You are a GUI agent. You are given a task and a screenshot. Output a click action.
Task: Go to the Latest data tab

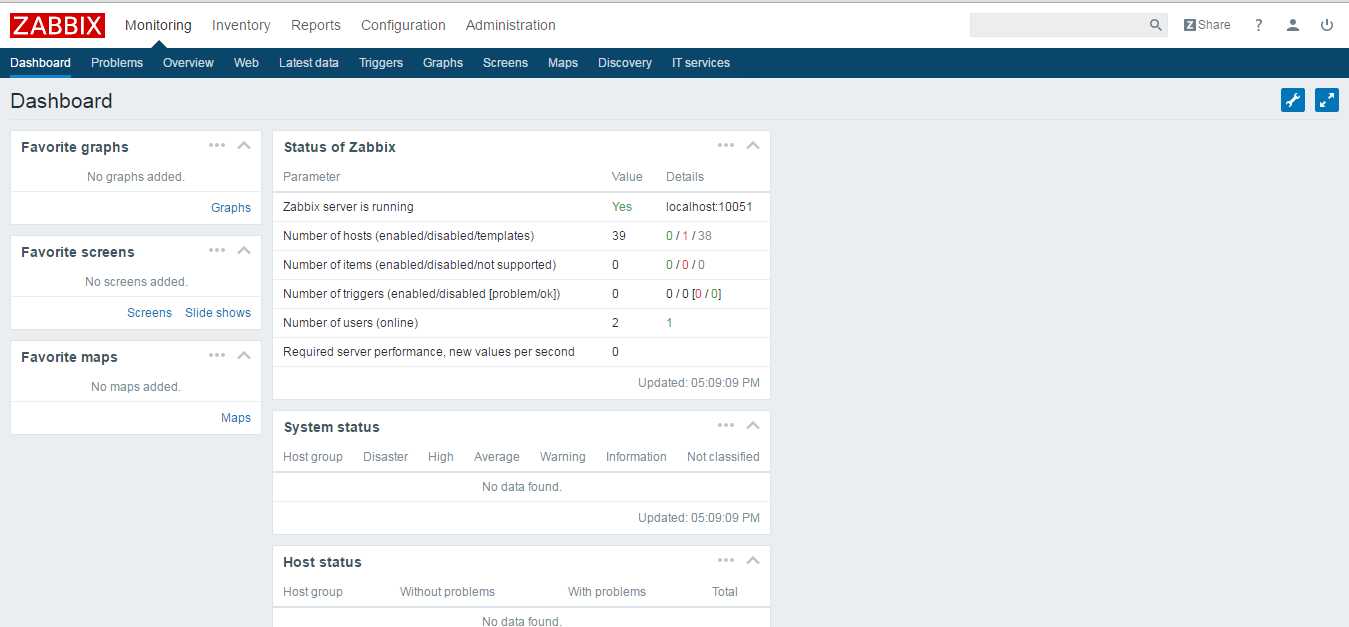309,62
